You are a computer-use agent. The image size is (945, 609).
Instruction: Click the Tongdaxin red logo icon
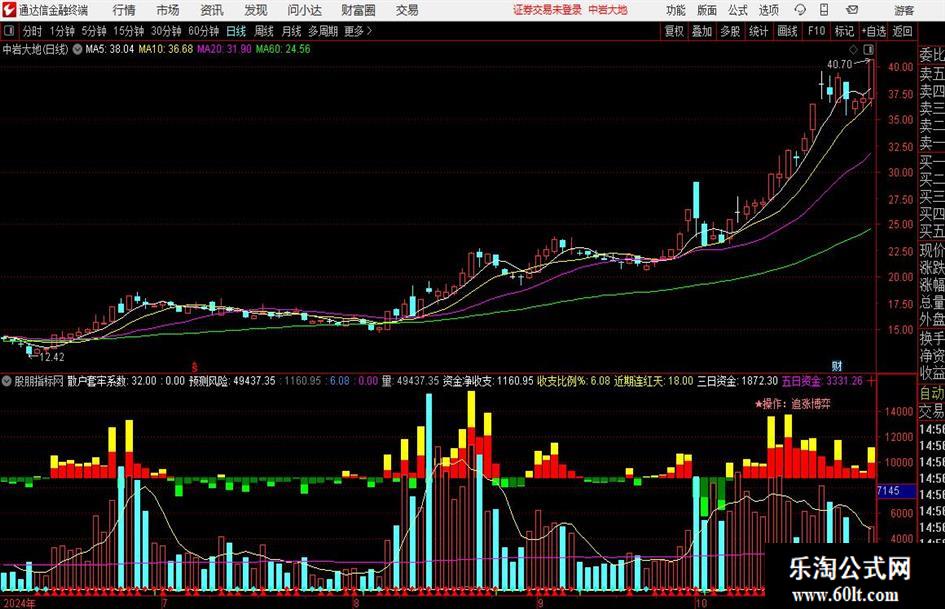pos(8,10)
